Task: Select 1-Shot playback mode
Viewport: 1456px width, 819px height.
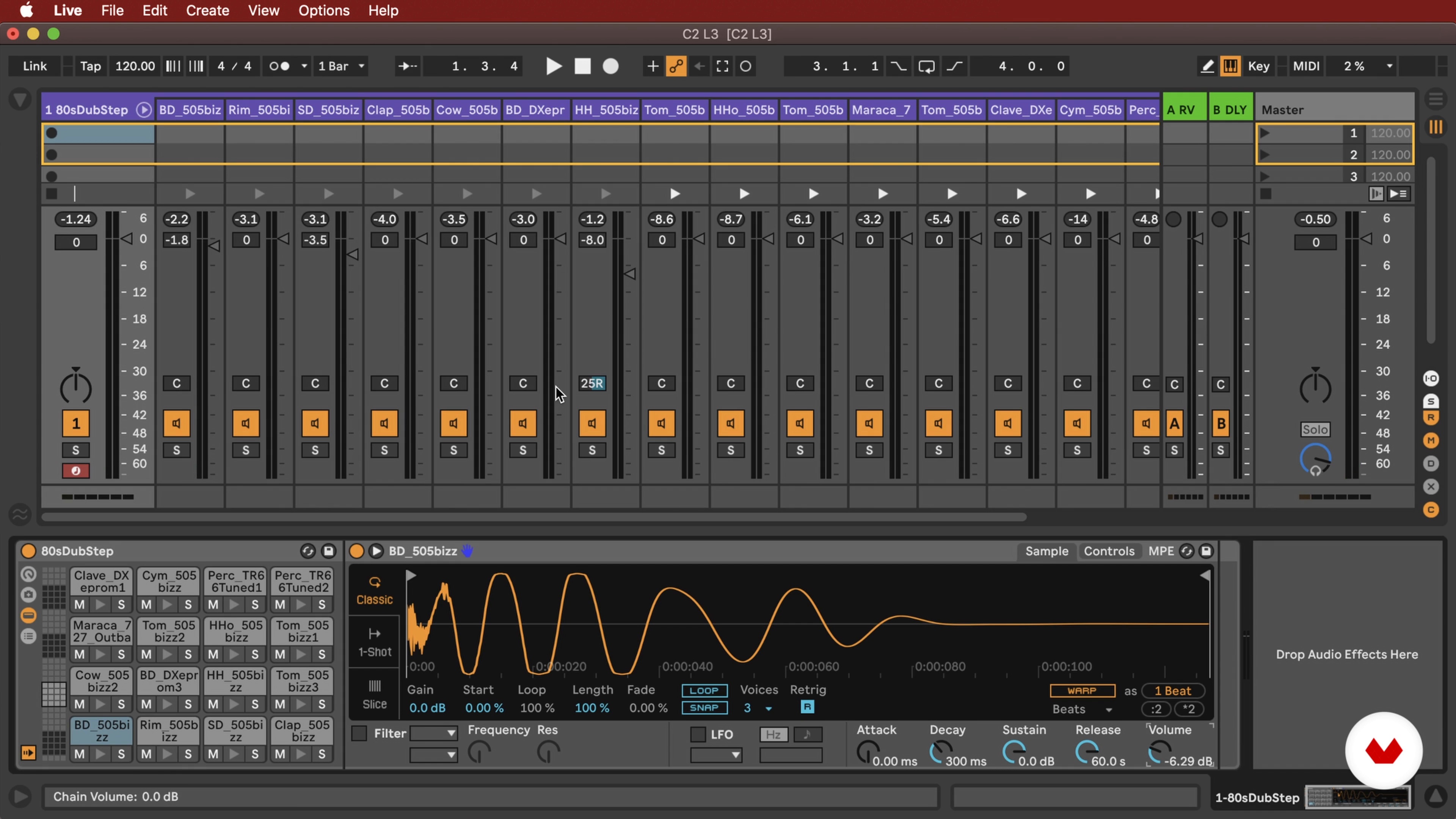Action: tap(374, 643)
